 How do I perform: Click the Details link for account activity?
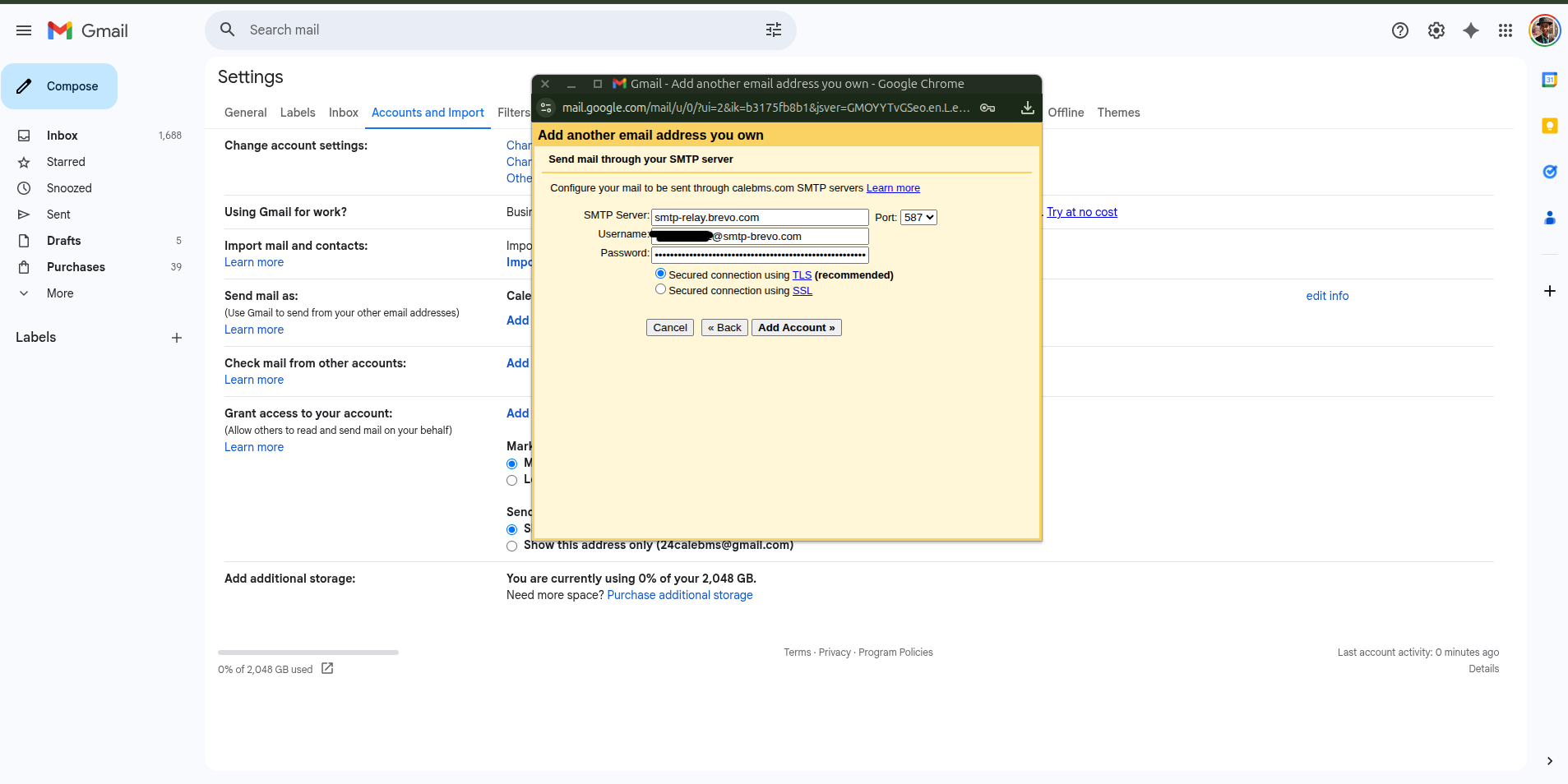[x=1483, y=669]
